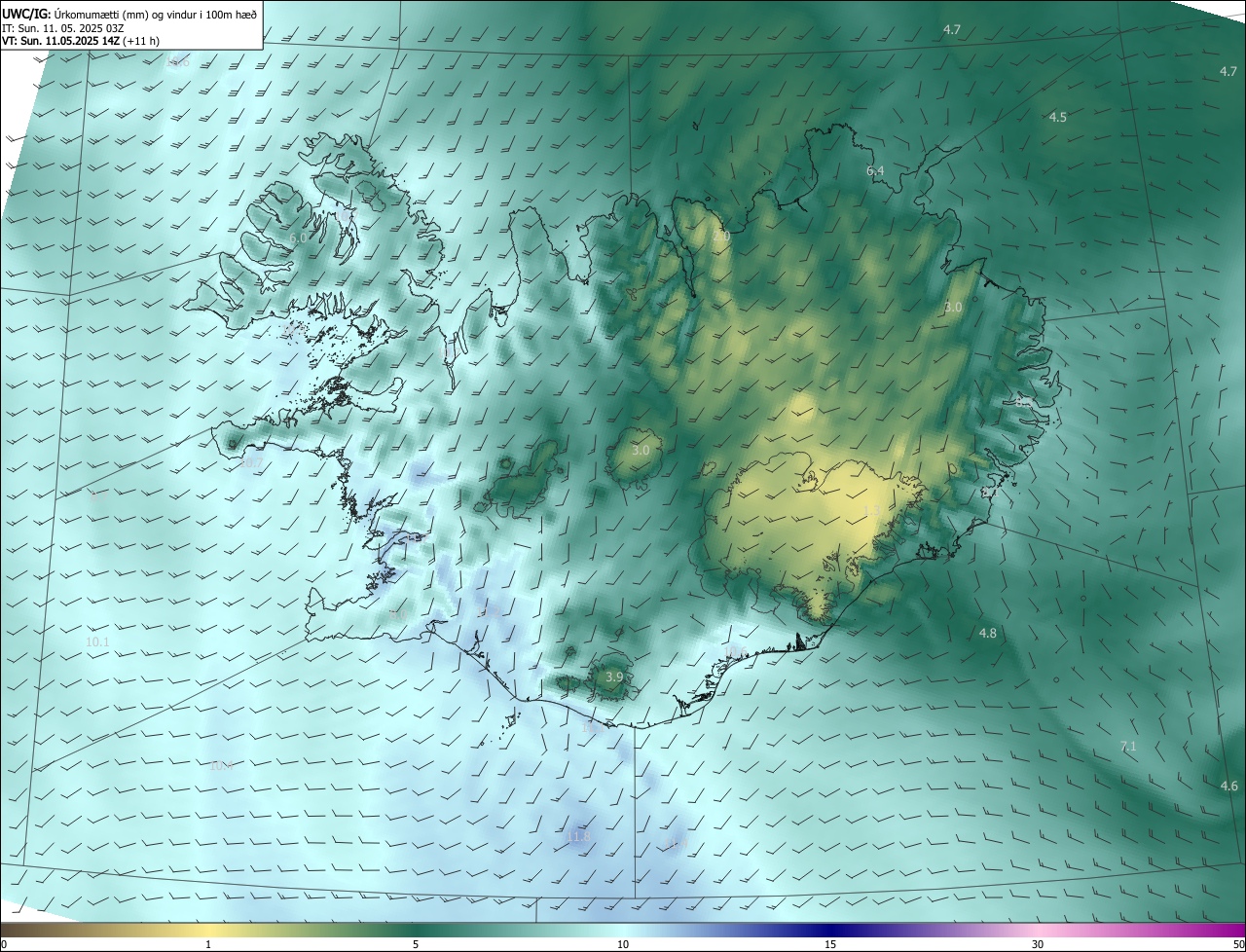This screenshot has height=952, width=1246.
Task: Select the 1.3 value on Vatnajökull glacier
Action: pos(872,511)
